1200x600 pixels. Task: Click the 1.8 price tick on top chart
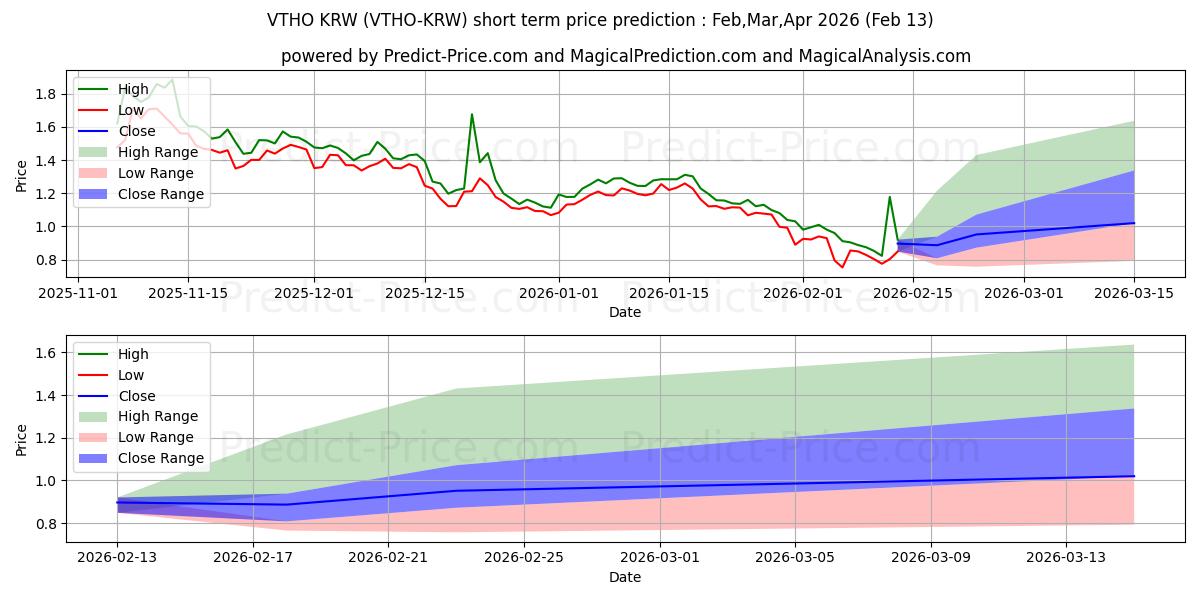pyautogui.click(x=46, y=94)
